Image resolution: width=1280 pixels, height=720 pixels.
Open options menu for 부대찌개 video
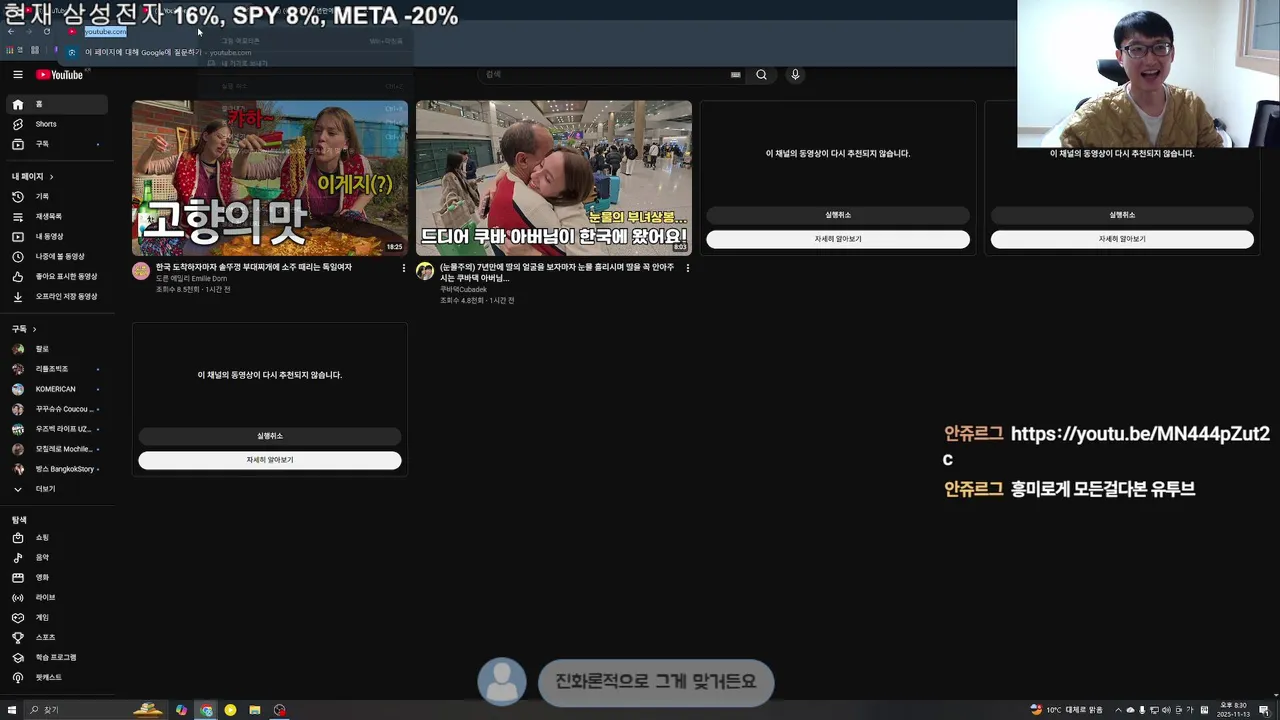coord(404,268)
